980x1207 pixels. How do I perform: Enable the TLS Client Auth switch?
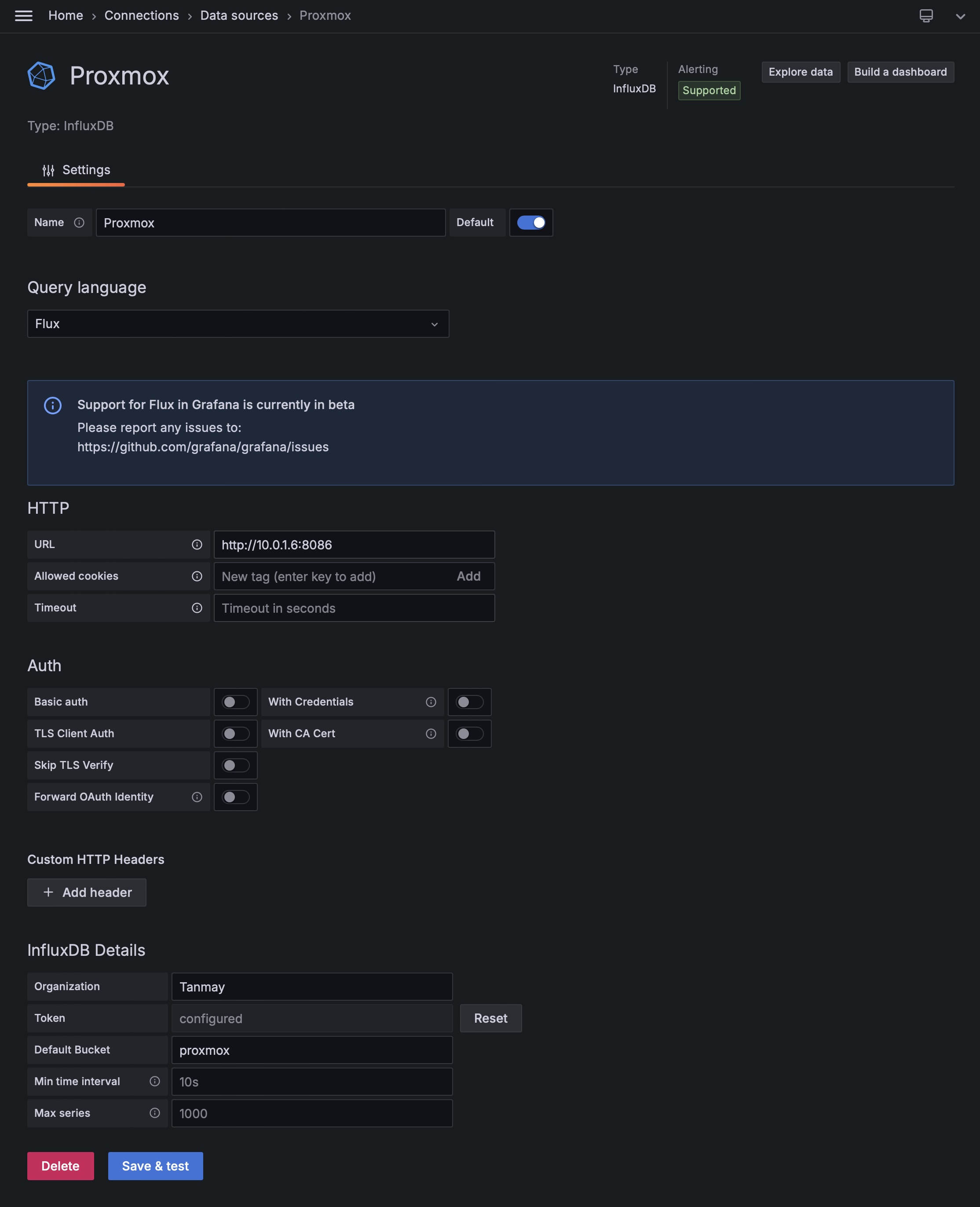tap(235, 733)
